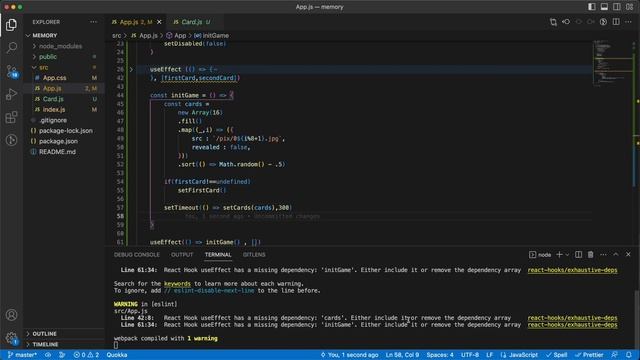Open the Source Control view
The image size is (640, 360).
point(11,71)
